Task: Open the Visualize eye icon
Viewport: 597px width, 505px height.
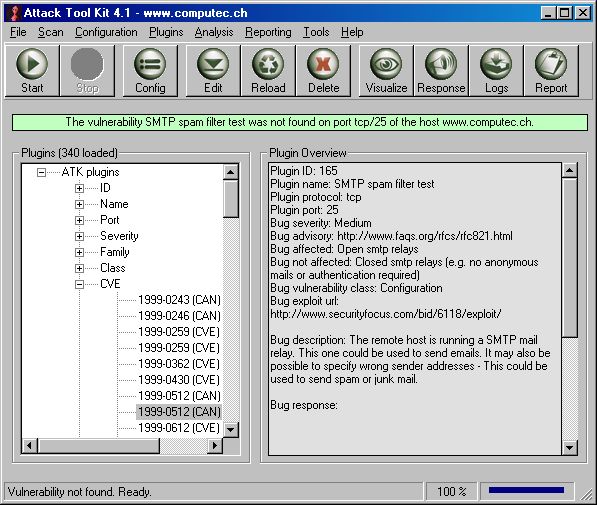Action: pos(386,70)
